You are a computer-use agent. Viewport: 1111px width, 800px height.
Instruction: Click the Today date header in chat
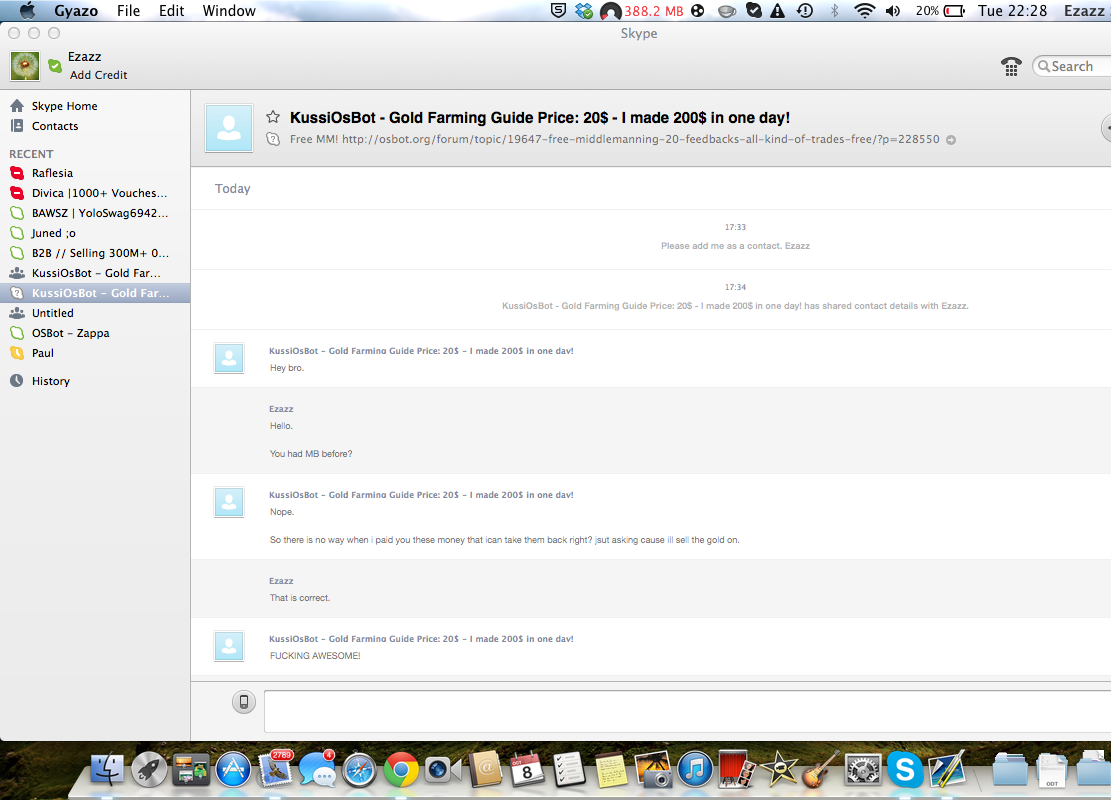(233, 188)
